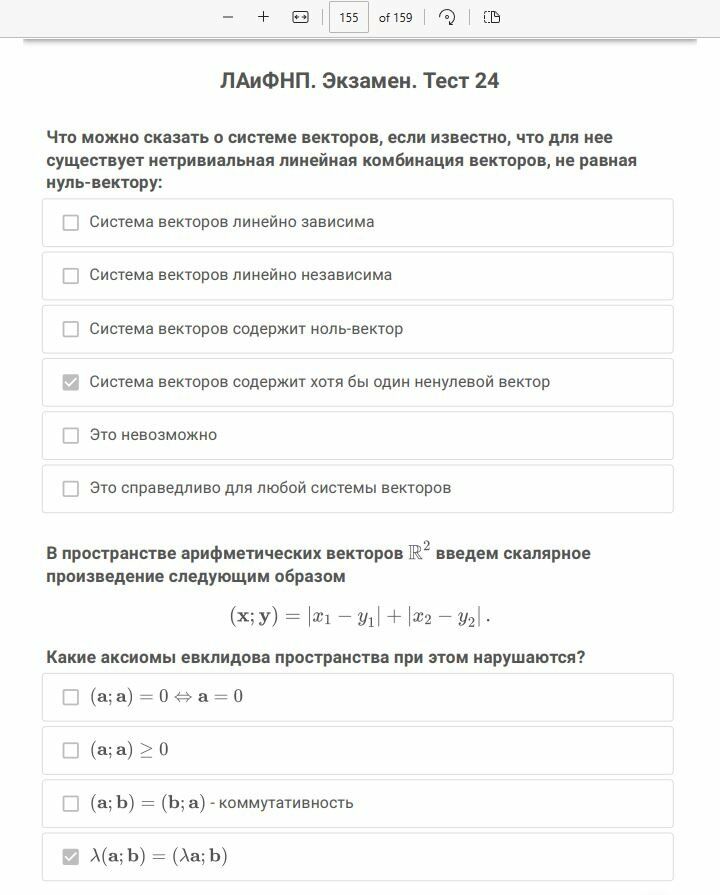Open the page view icon
This screenshot has width=720, height=895.
click(491, 17)
